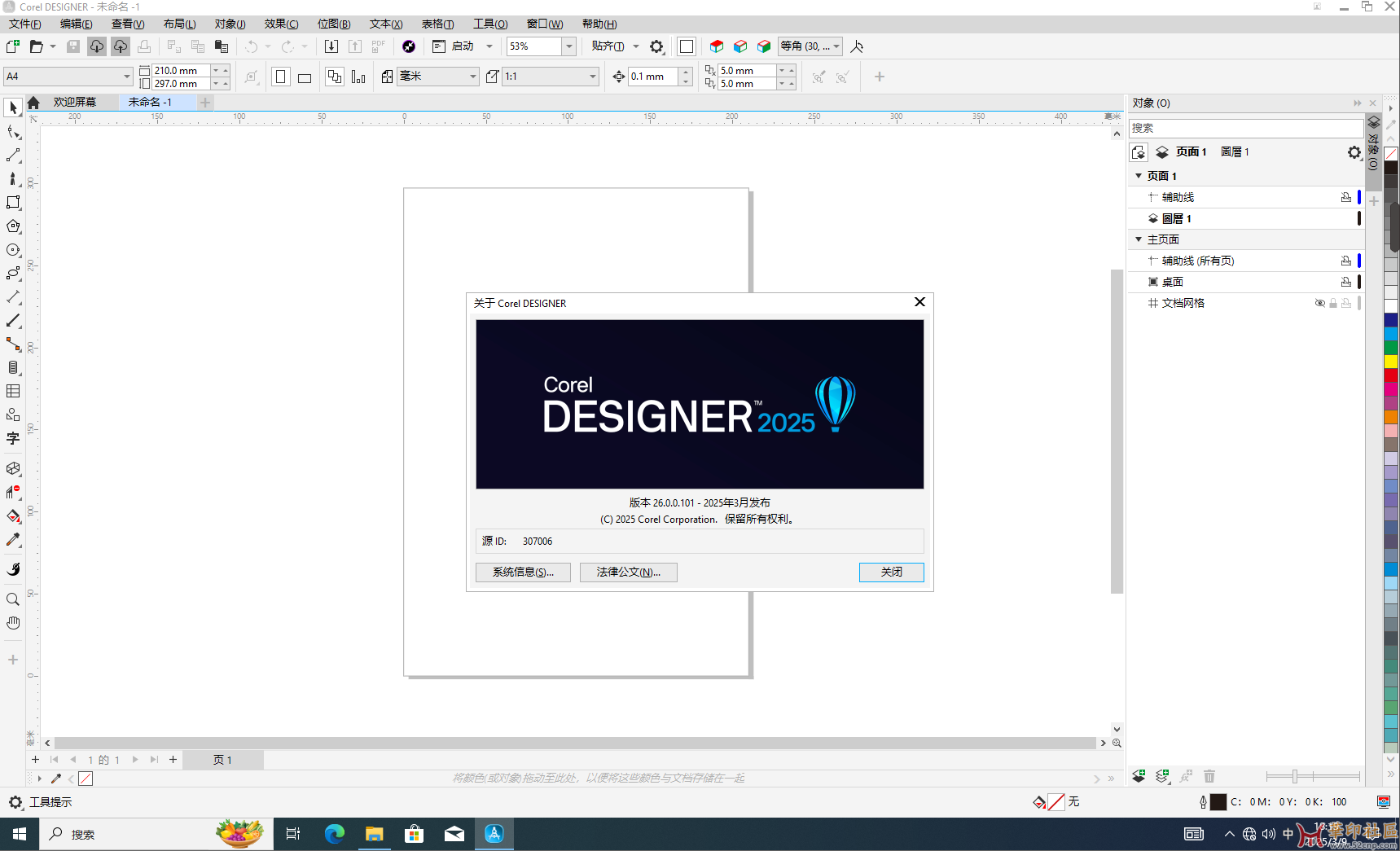Image resolution: width=1400 pixels, height=851 pixels.
Task: Click the blue projected-plane cube icon
Action: (740, 46)
